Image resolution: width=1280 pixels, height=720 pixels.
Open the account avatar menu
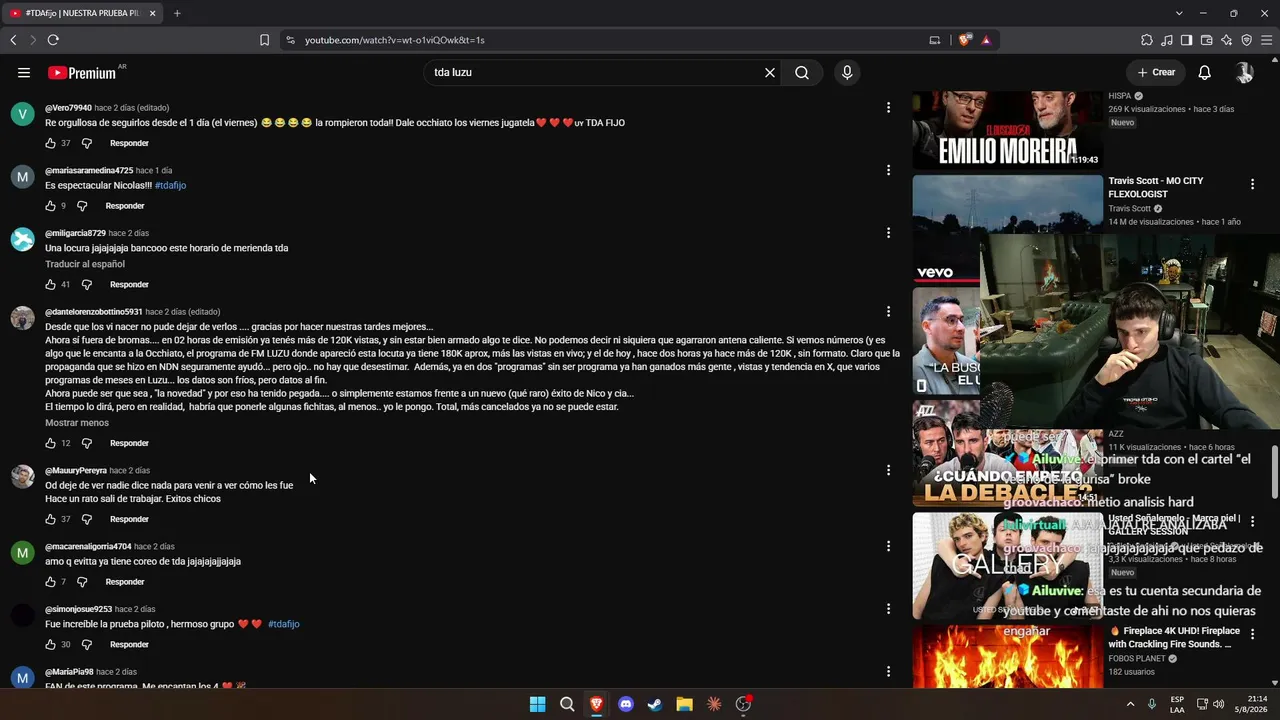tap(1244, 72)
